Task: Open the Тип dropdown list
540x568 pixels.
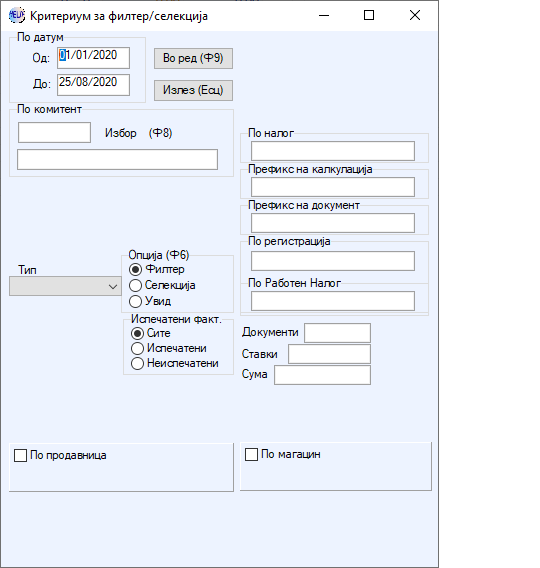Action: 65,286
